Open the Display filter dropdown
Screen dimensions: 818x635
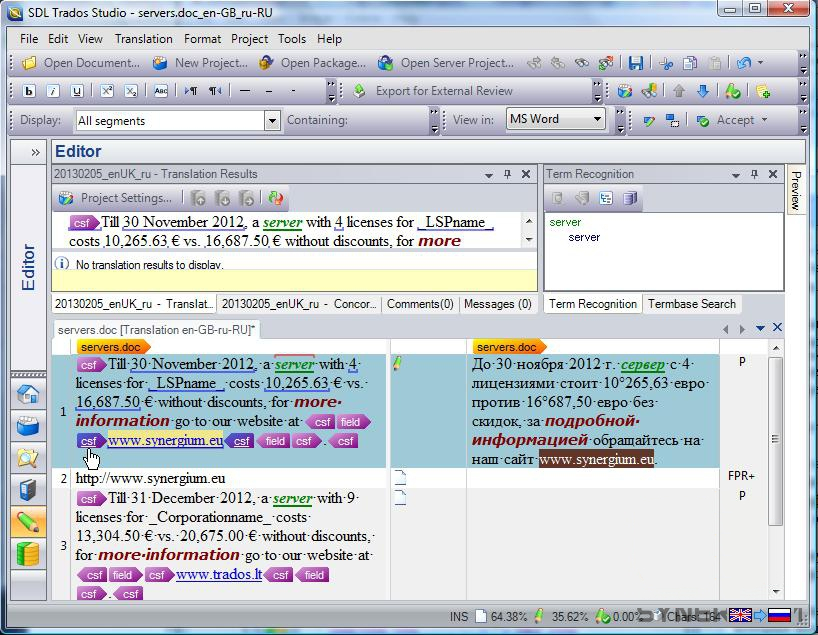tap(272, 121)
